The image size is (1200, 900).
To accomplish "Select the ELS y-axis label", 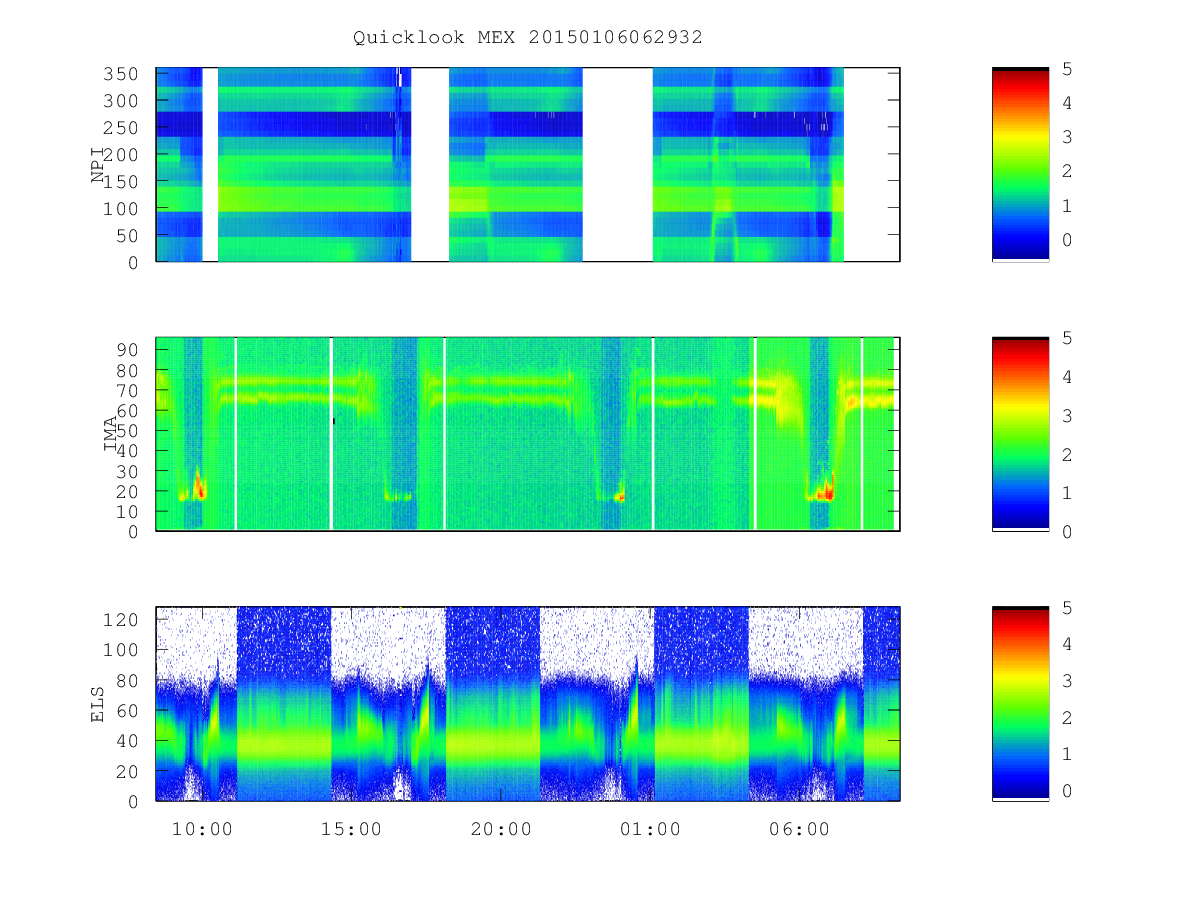I will pyautogui.click(x=98, y=704).
